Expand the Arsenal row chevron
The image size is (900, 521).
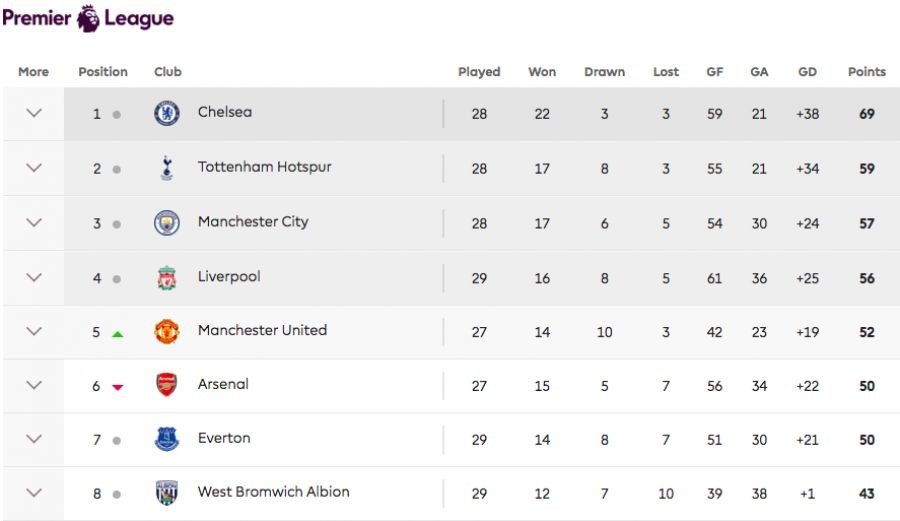pos(34,385)
